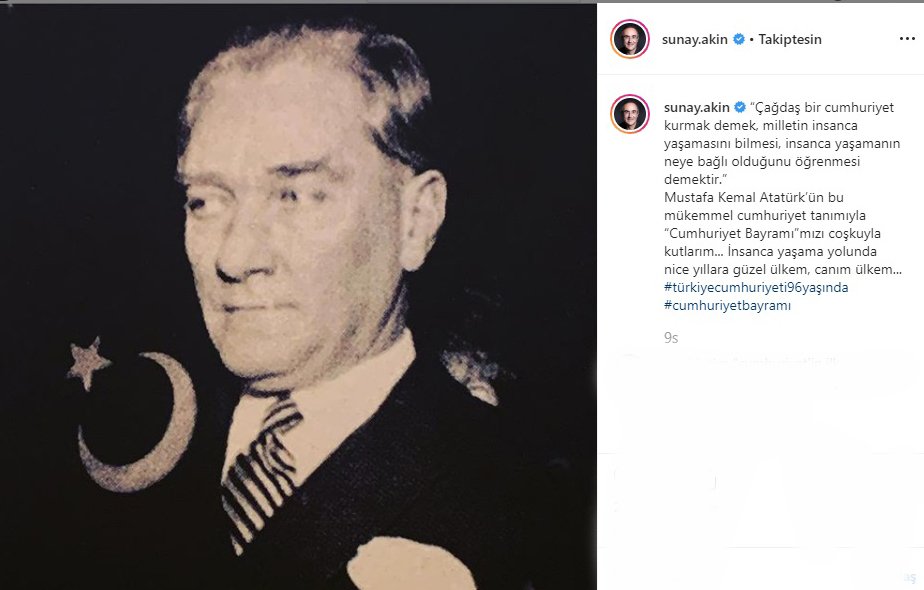This screenshot has width=924, height=590.
Task: Open the #türkiyecumhuriyeti96yaşında hashtag
Action: point(756,288)
